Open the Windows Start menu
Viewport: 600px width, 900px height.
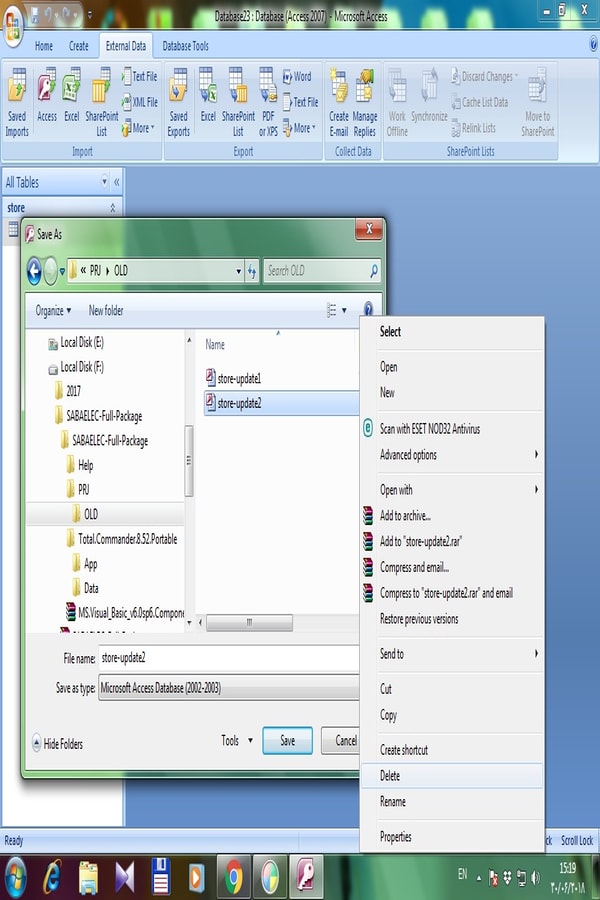coord(15,876)
